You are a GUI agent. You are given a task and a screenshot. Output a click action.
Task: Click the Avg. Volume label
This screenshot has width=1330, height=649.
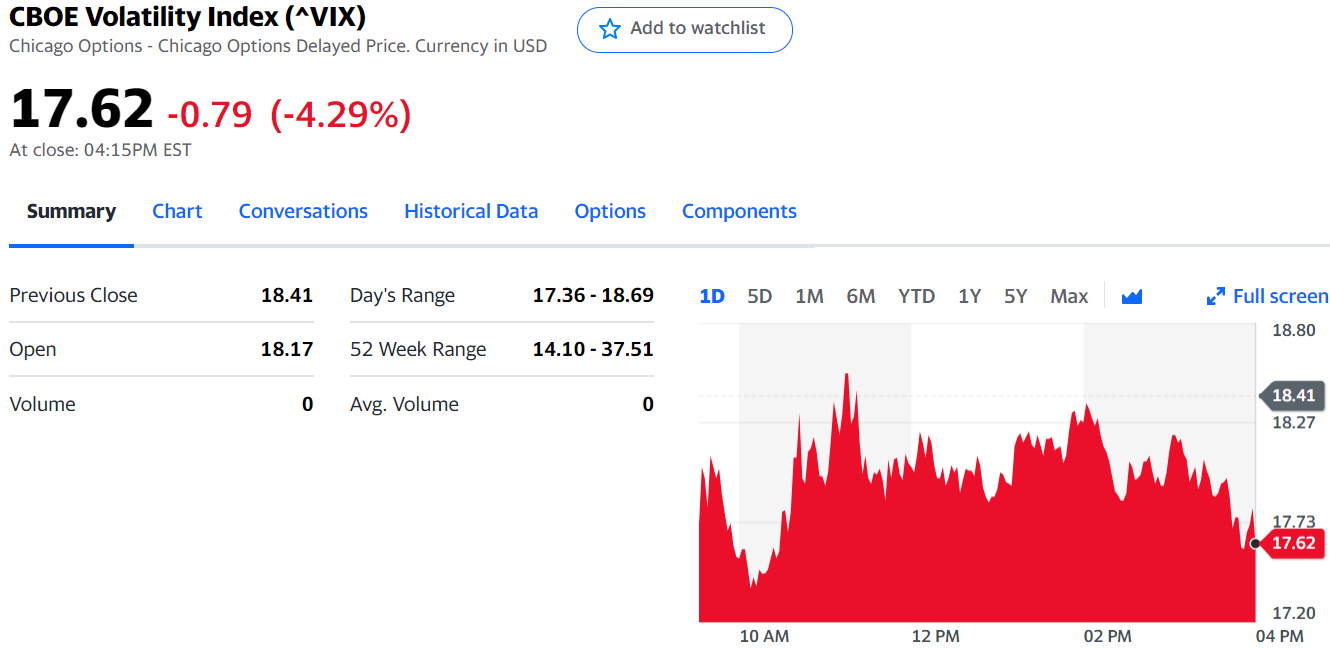[x=404, y=404]
